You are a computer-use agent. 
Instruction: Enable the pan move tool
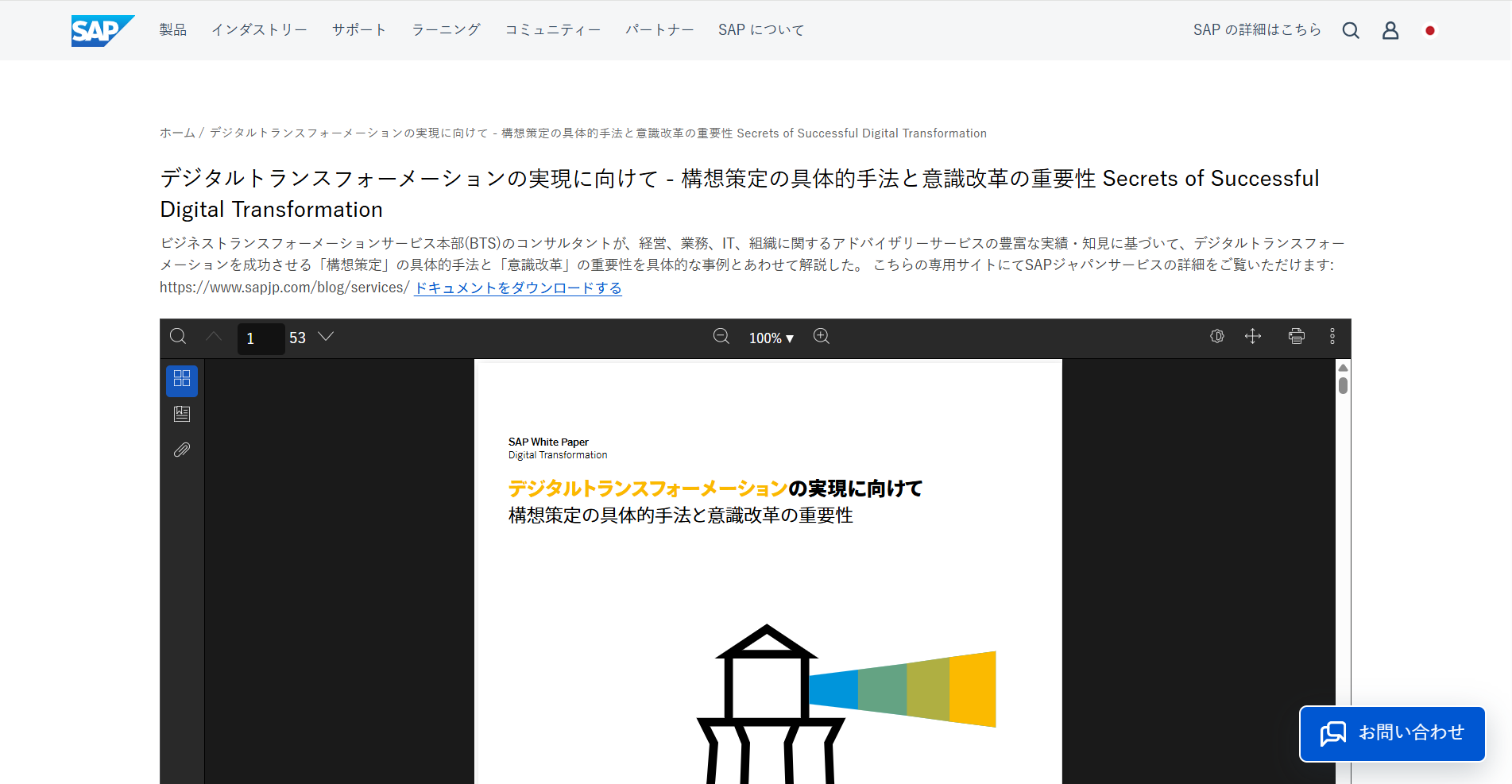pyautogui.click(x=1253, y=337)
